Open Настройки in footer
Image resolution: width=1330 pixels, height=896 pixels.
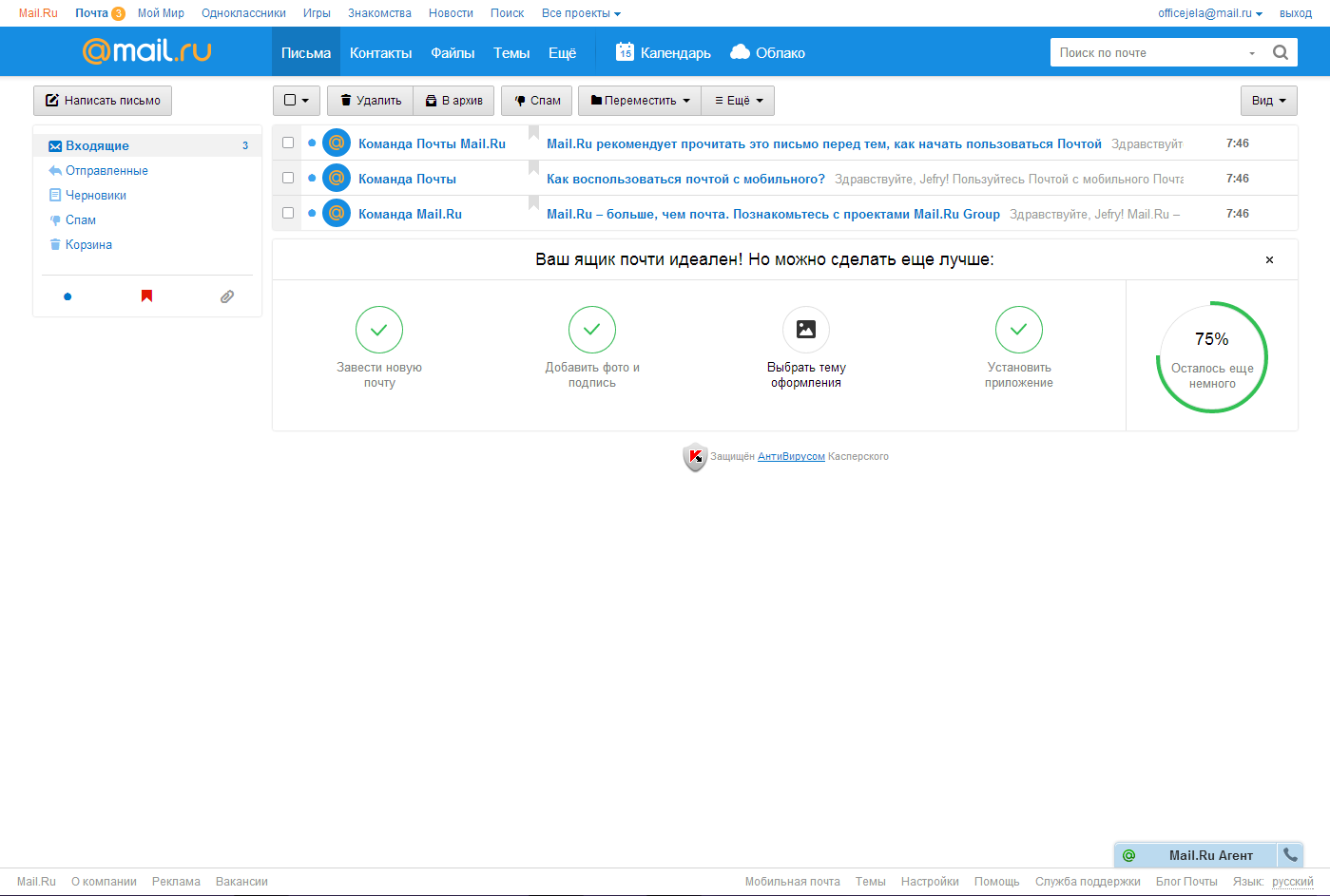coord(930,882)
